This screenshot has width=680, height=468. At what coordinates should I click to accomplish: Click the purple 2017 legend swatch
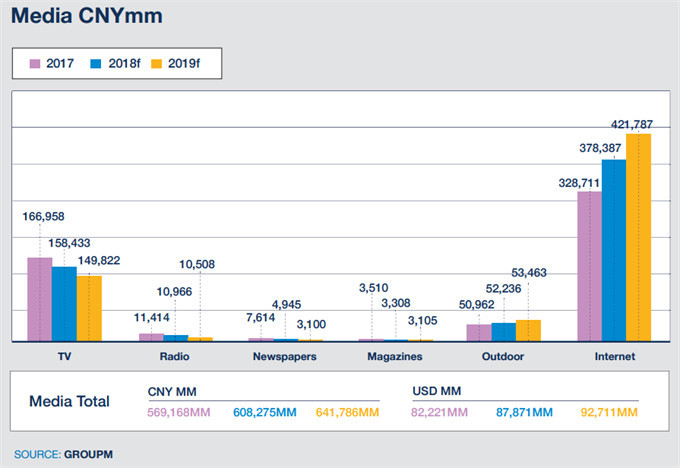(x=33, y=63)
